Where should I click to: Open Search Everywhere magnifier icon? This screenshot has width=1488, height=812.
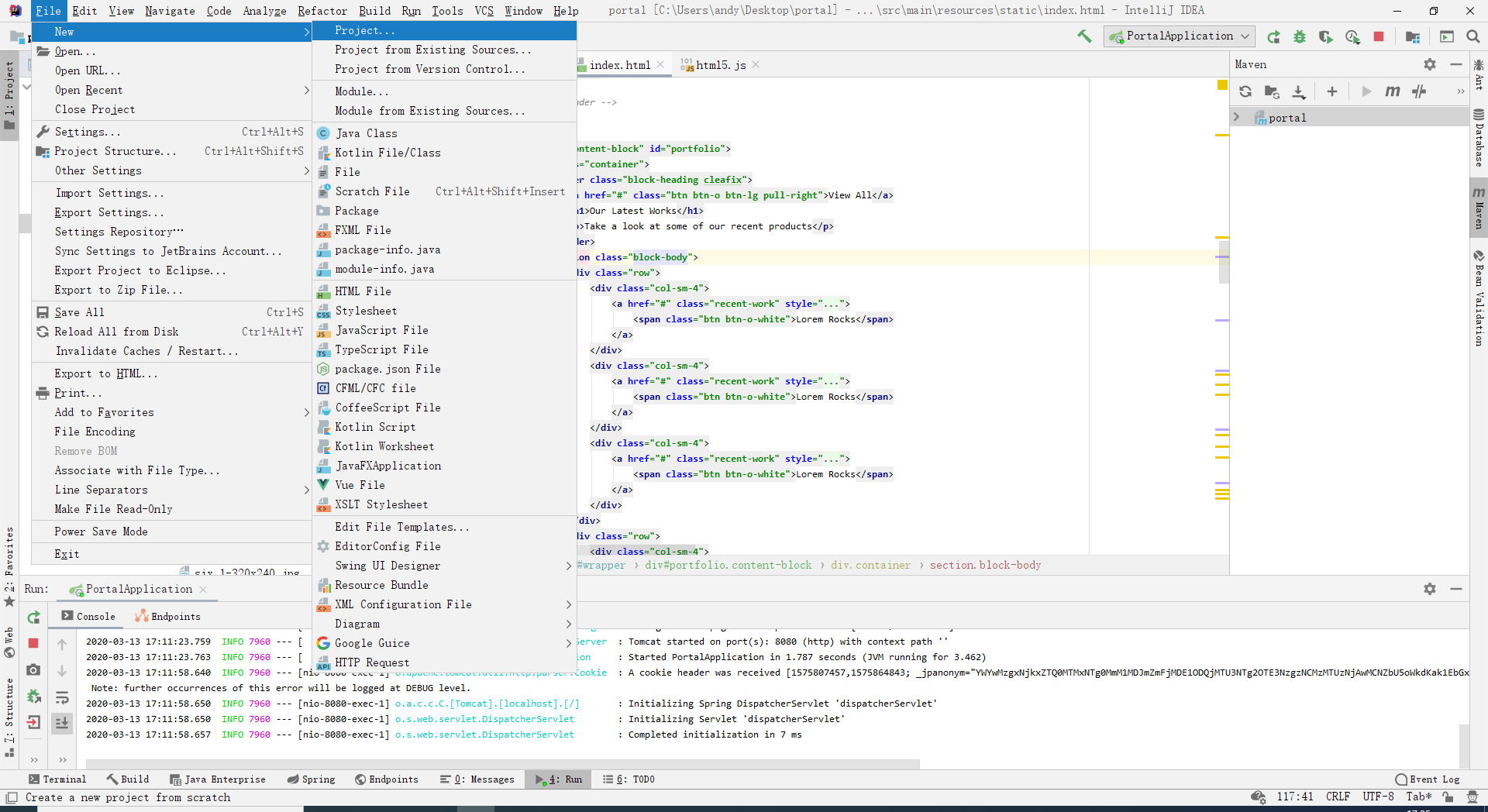(x=1473, y=36)
